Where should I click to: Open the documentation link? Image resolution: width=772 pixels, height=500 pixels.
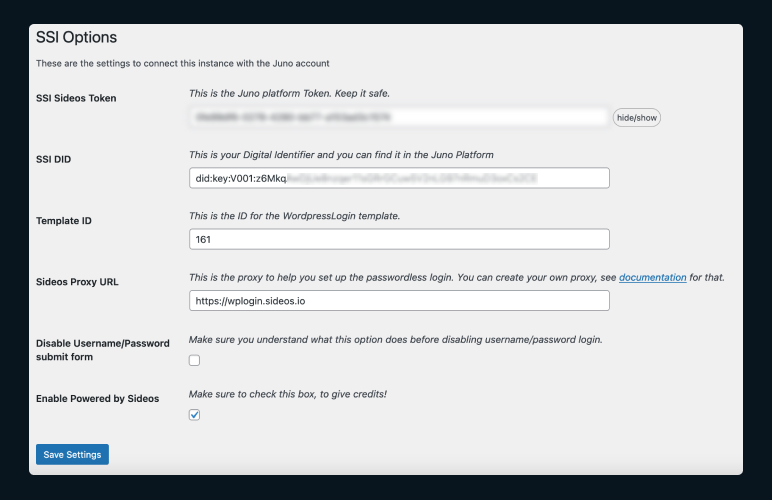(652, 277)
